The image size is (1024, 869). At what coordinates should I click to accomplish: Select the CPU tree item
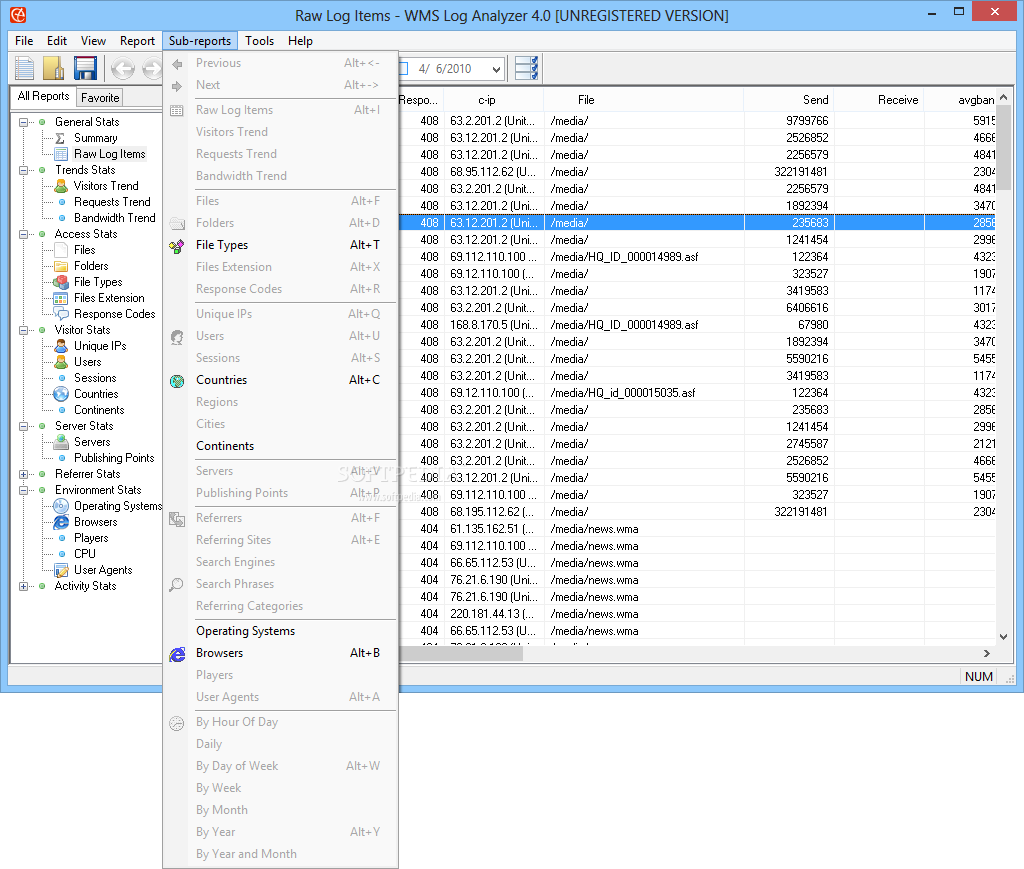[85, 554]
